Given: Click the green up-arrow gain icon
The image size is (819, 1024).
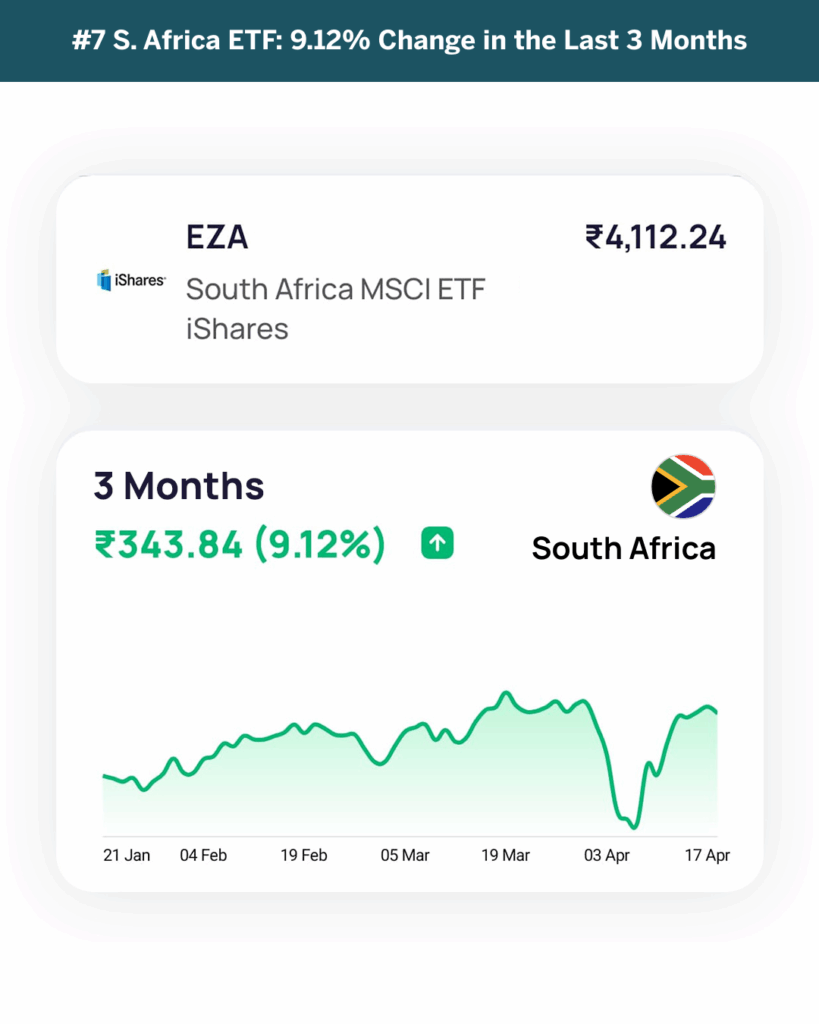Looking at the screenshot, I should click(438, 543).
